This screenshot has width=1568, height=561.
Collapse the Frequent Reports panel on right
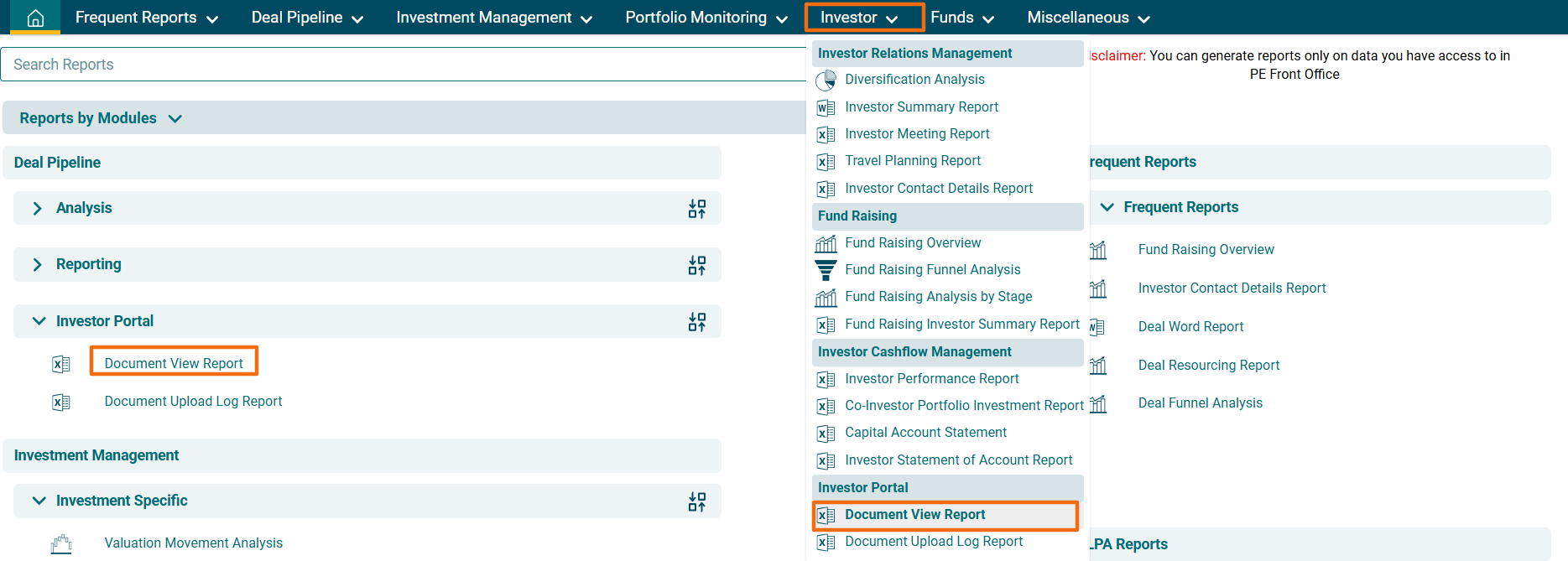coord(1107,207)
